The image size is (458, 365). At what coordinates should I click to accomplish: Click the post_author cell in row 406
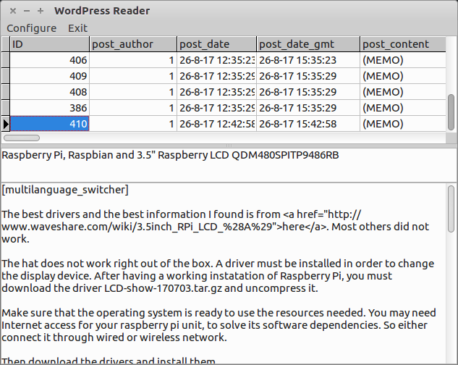click(x=133, y=60)
